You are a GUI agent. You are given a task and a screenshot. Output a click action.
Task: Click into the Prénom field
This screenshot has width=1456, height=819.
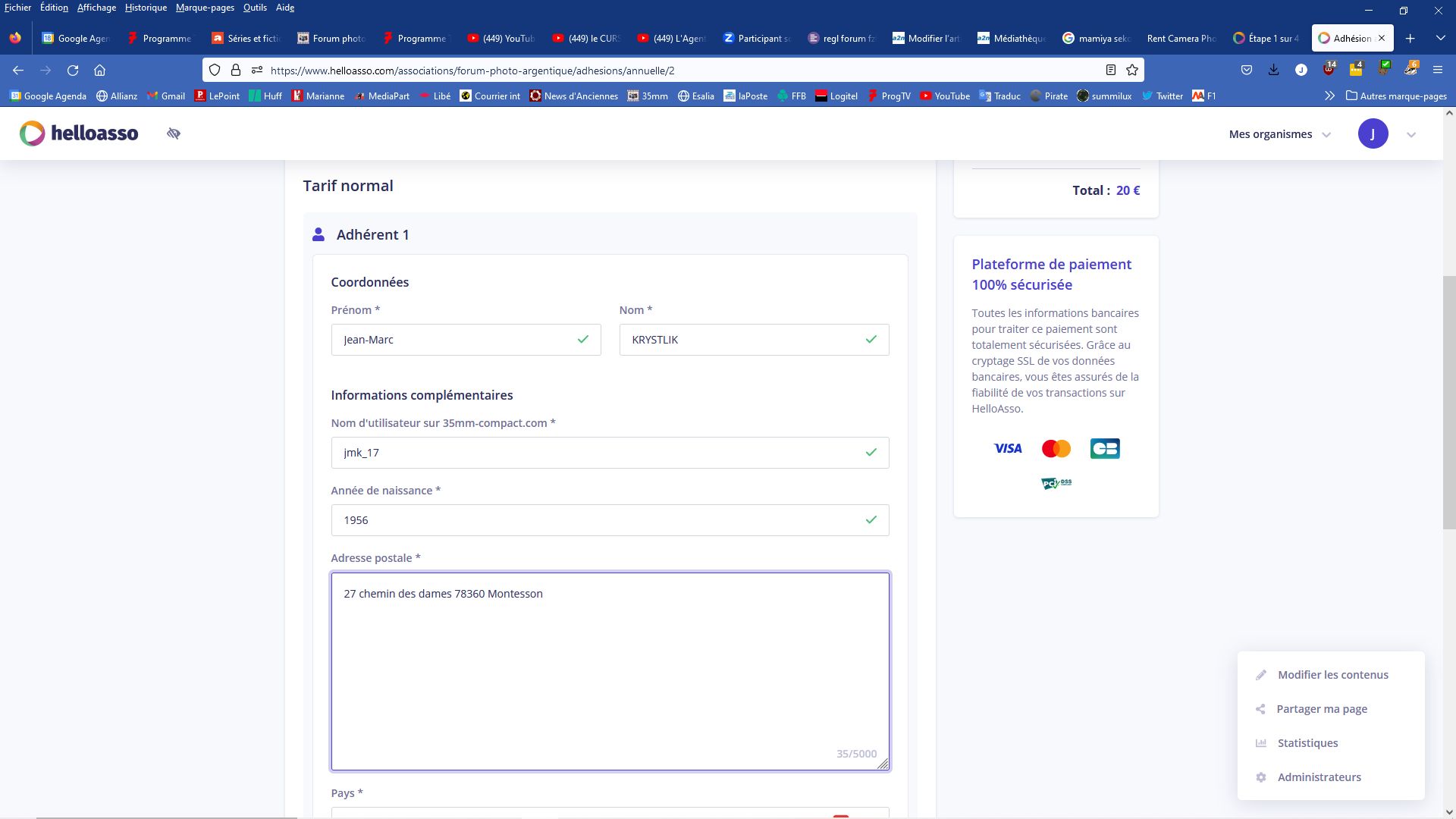coord(466,340)
